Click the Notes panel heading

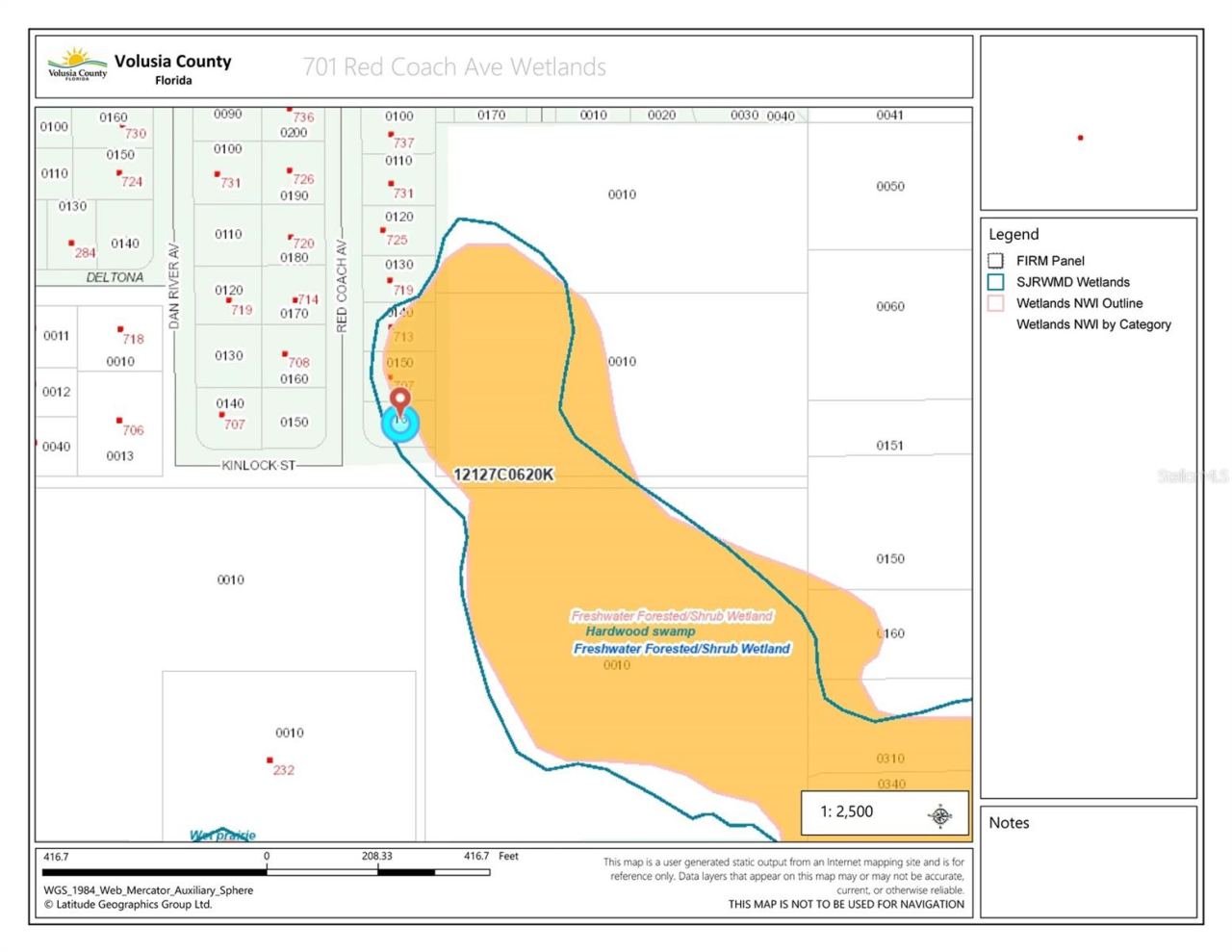click(1009, 823)
